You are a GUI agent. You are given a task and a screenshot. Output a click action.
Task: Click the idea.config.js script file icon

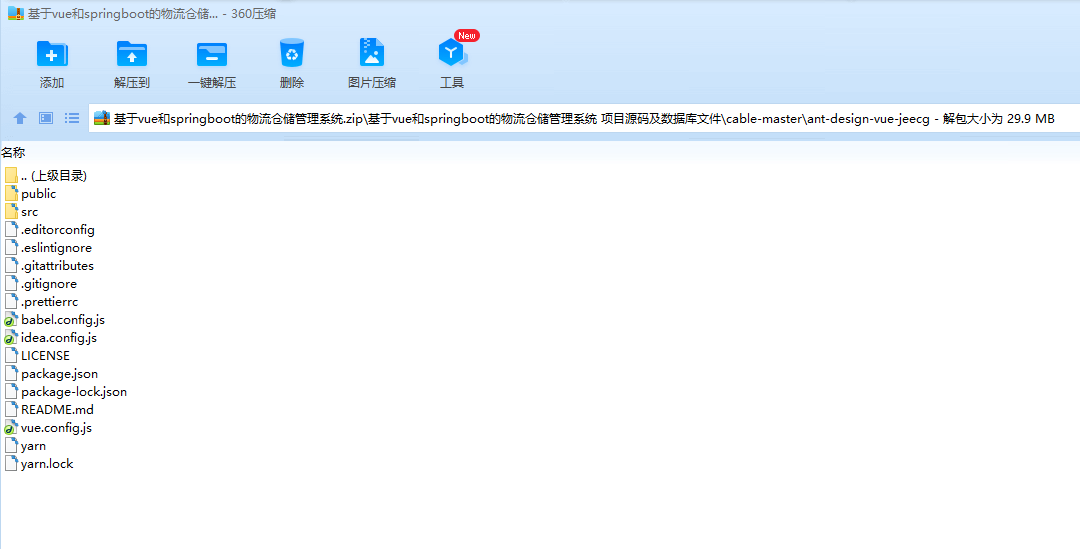11,338
